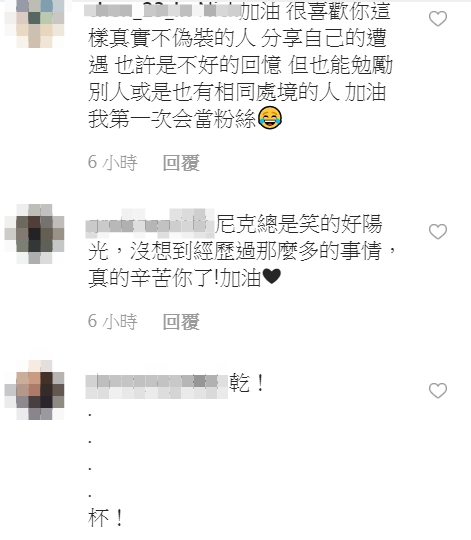Like the comment ending with 我第一次会當粉絲
Image resolution: width=471 pixels, height=540 pixels.
tap(438, 19)
